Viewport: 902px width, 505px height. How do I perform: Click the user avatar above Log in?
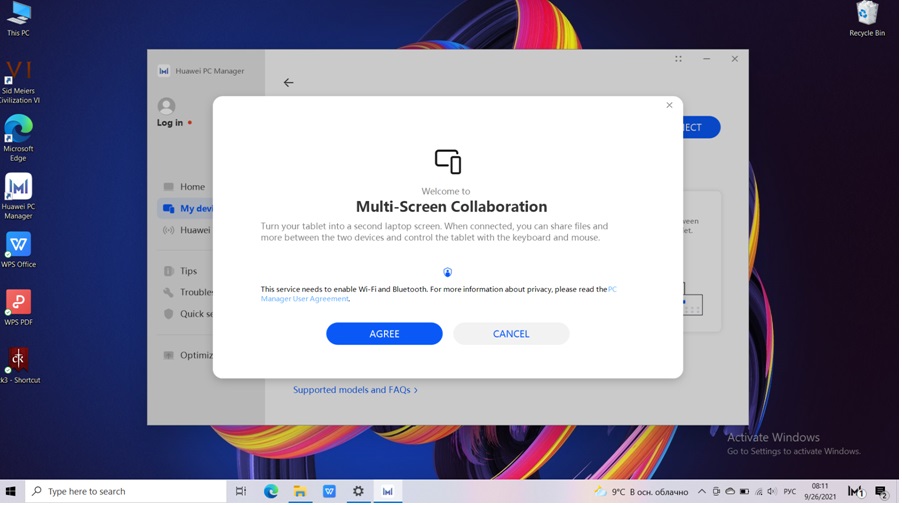tap(166, 106)
